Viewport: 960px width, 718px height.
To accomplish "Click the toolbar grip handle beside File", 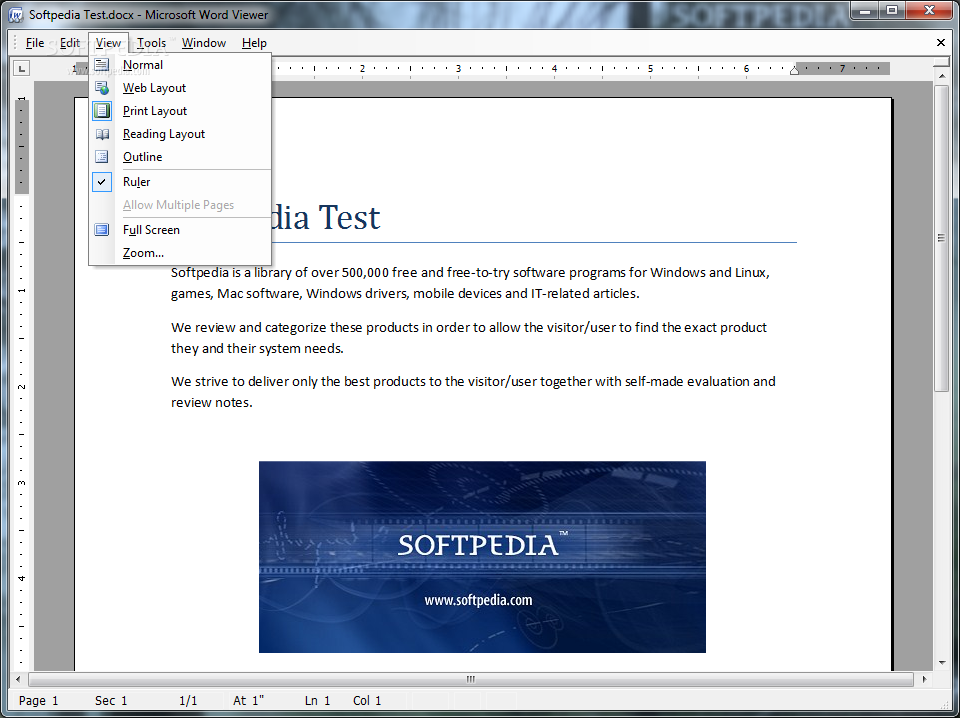I will (15, 43).
